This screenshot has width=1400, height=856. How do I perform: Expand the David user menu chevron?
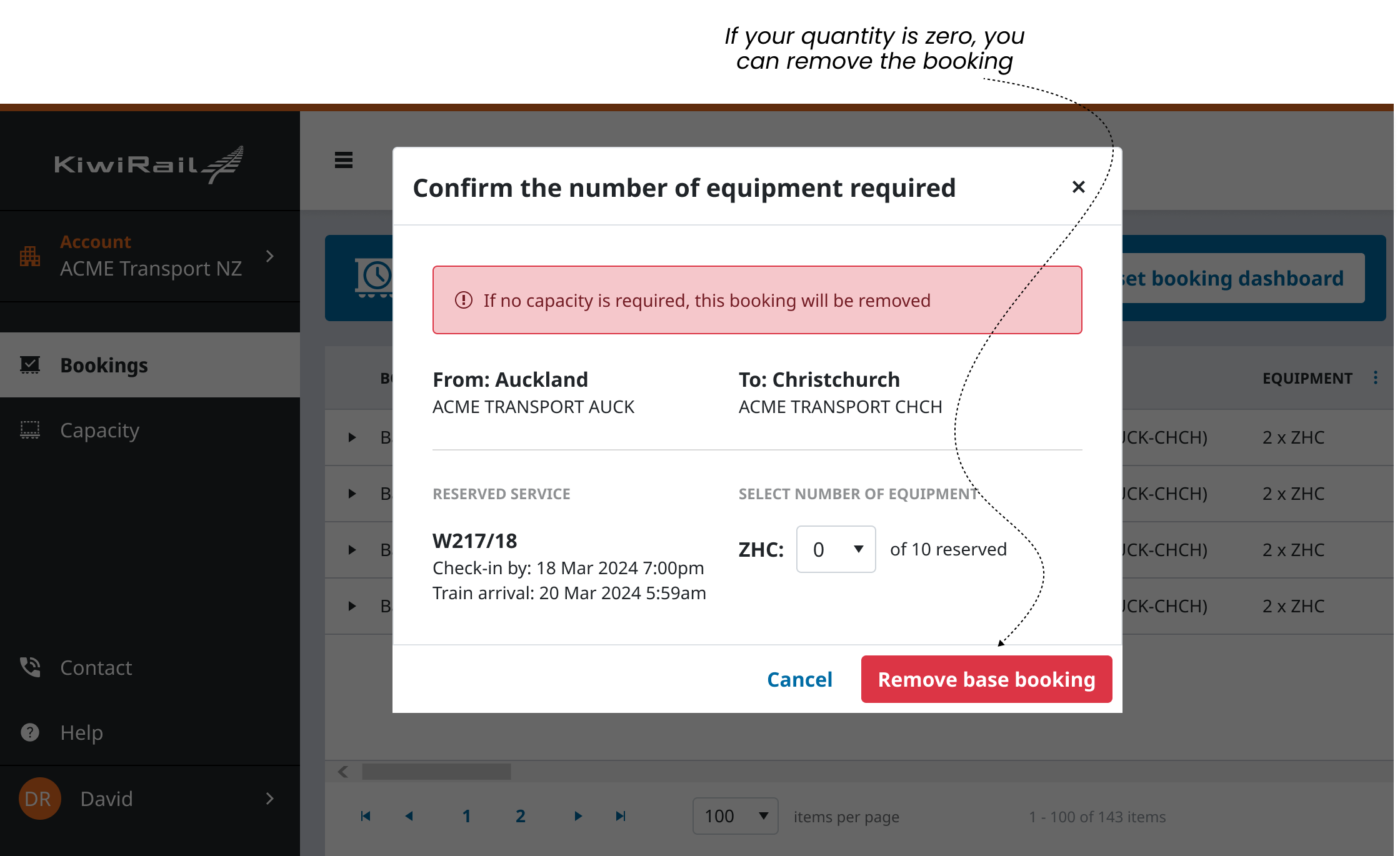pyautogui.click(x=270, y=799)
